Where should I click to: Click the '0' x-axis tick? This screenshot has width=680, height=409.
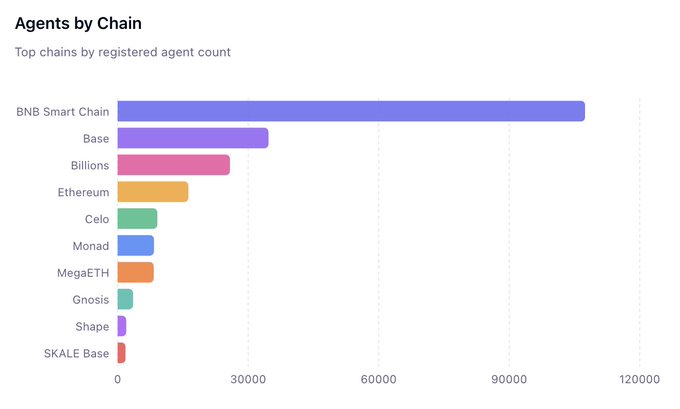(118, 380)
